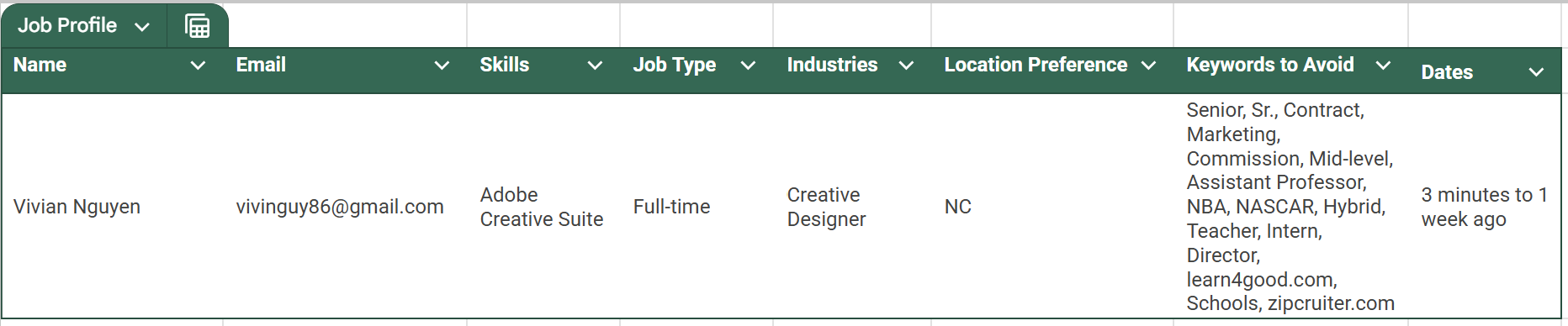1568x326 pixels.
Task: Open the table view calculator icon
Action: [197, 26]
